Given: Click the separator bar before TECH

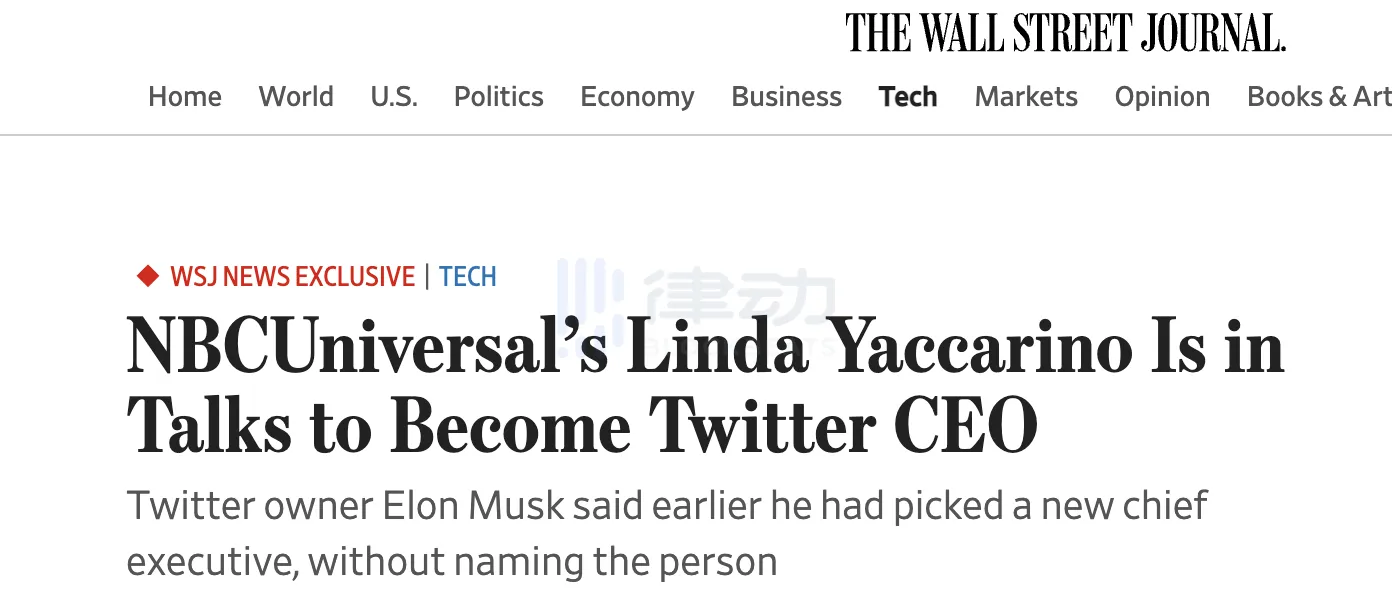Looking at the screenshot, I should (427, 277).
